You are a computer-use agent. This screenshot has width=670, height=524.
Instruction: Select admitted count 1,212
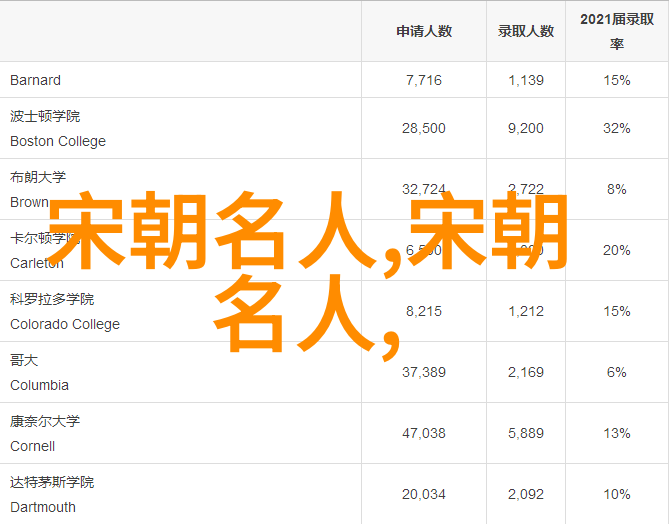[x=526, y=312]
